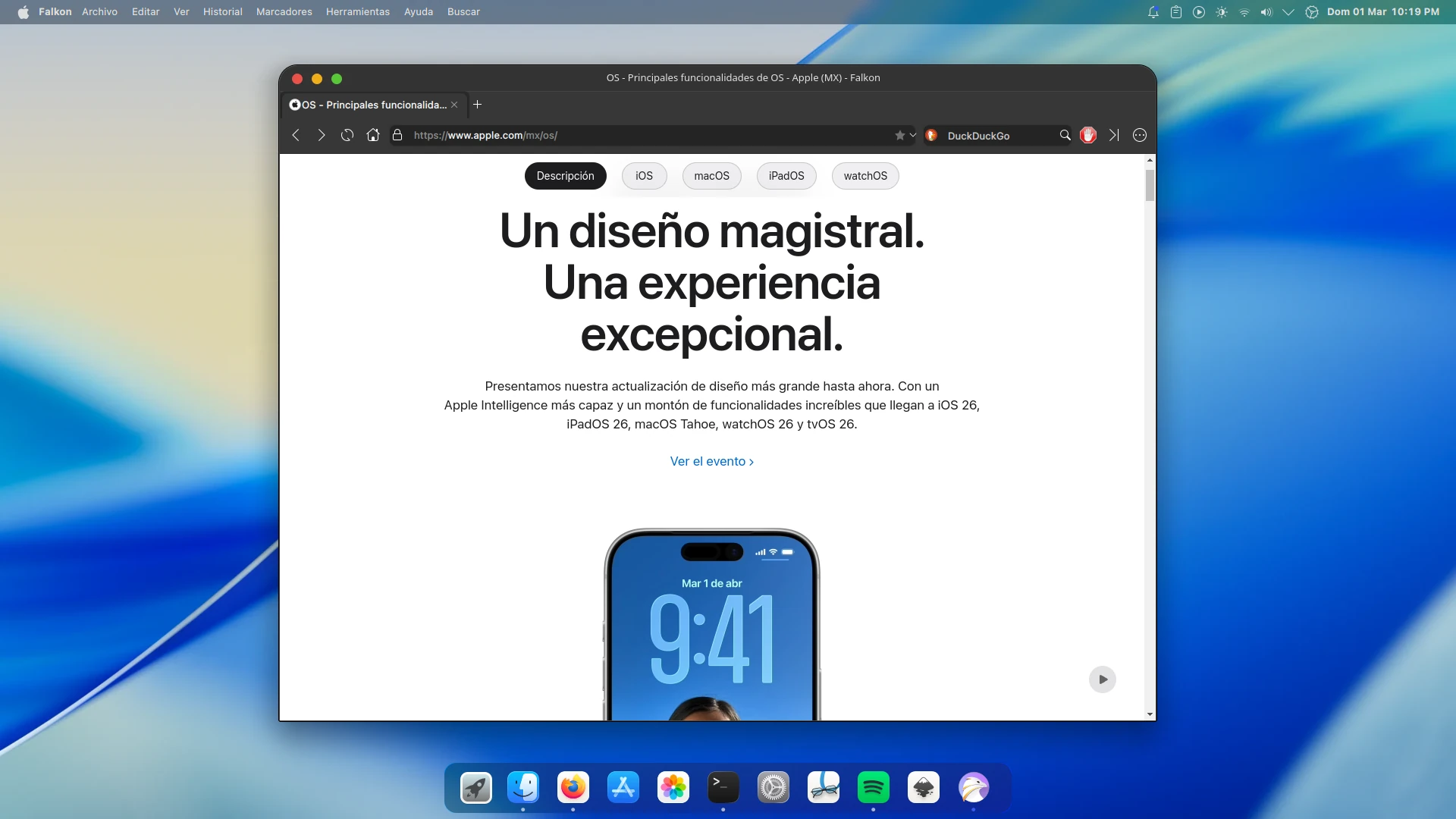Click the Ver el evento link
This screenshot has width=1456, height=819.
point(711,461)
